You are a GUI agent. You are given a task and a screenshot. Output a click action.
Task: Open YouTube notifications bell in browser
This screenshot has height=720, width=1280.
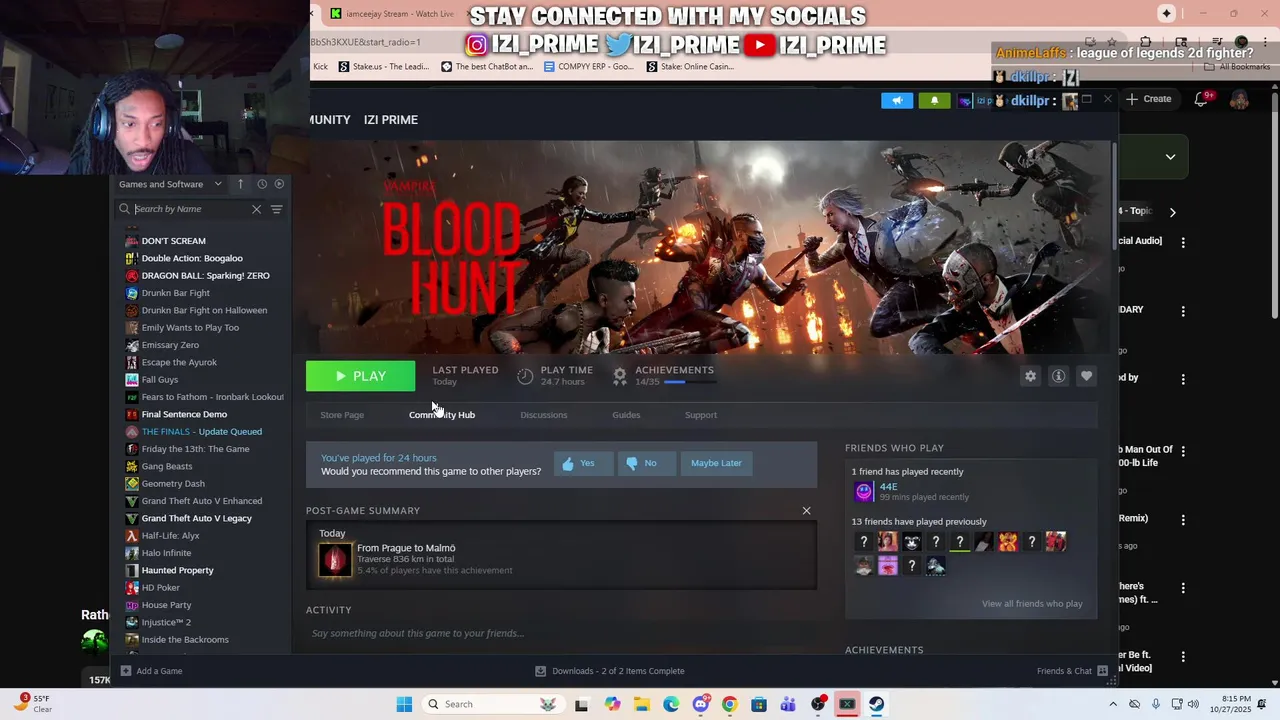point(1202,99)
